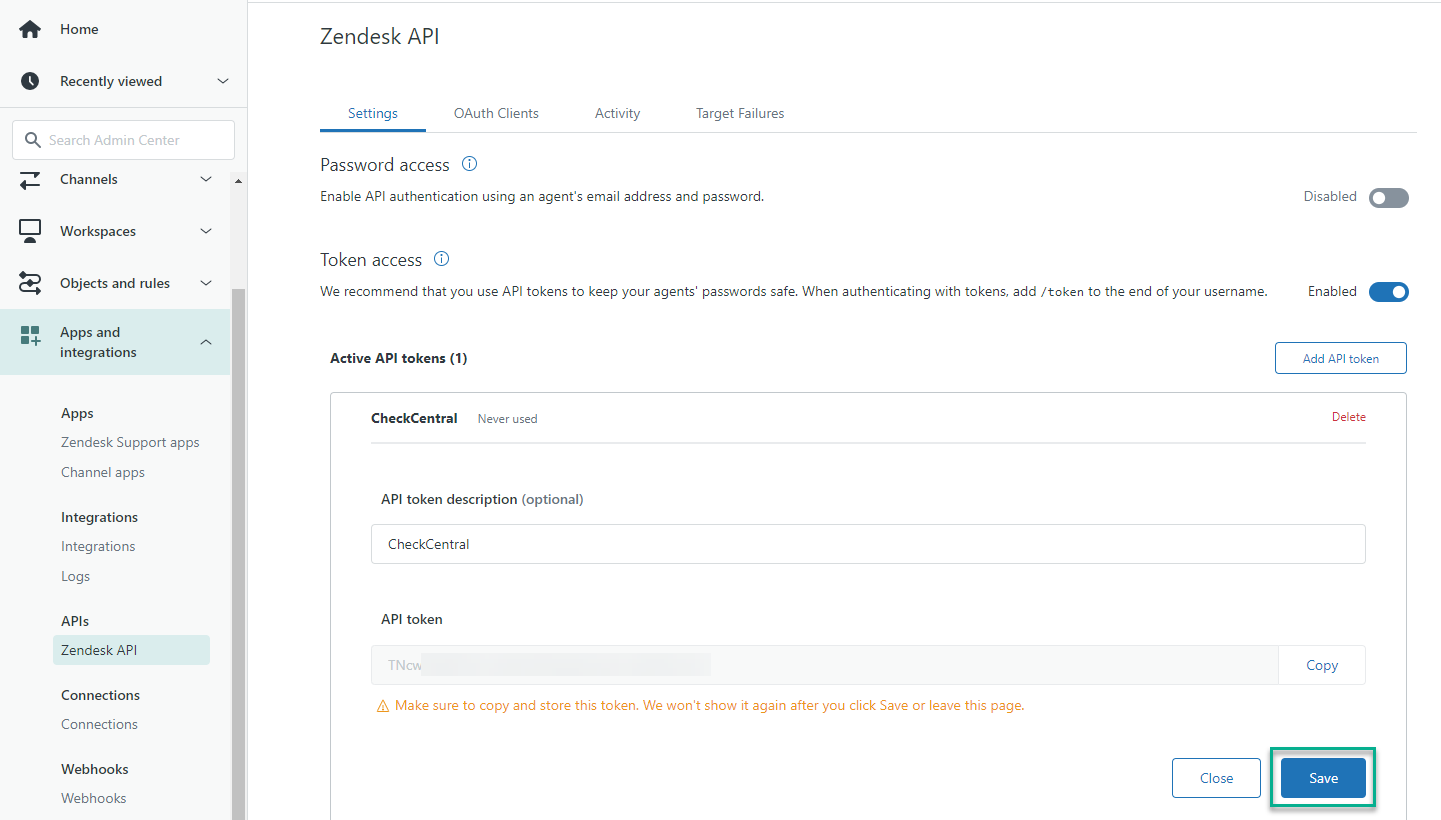Click the CheckCentral token title
Image resolution: width=1441 pixels, height=820 pixels.
coord(414,418)
